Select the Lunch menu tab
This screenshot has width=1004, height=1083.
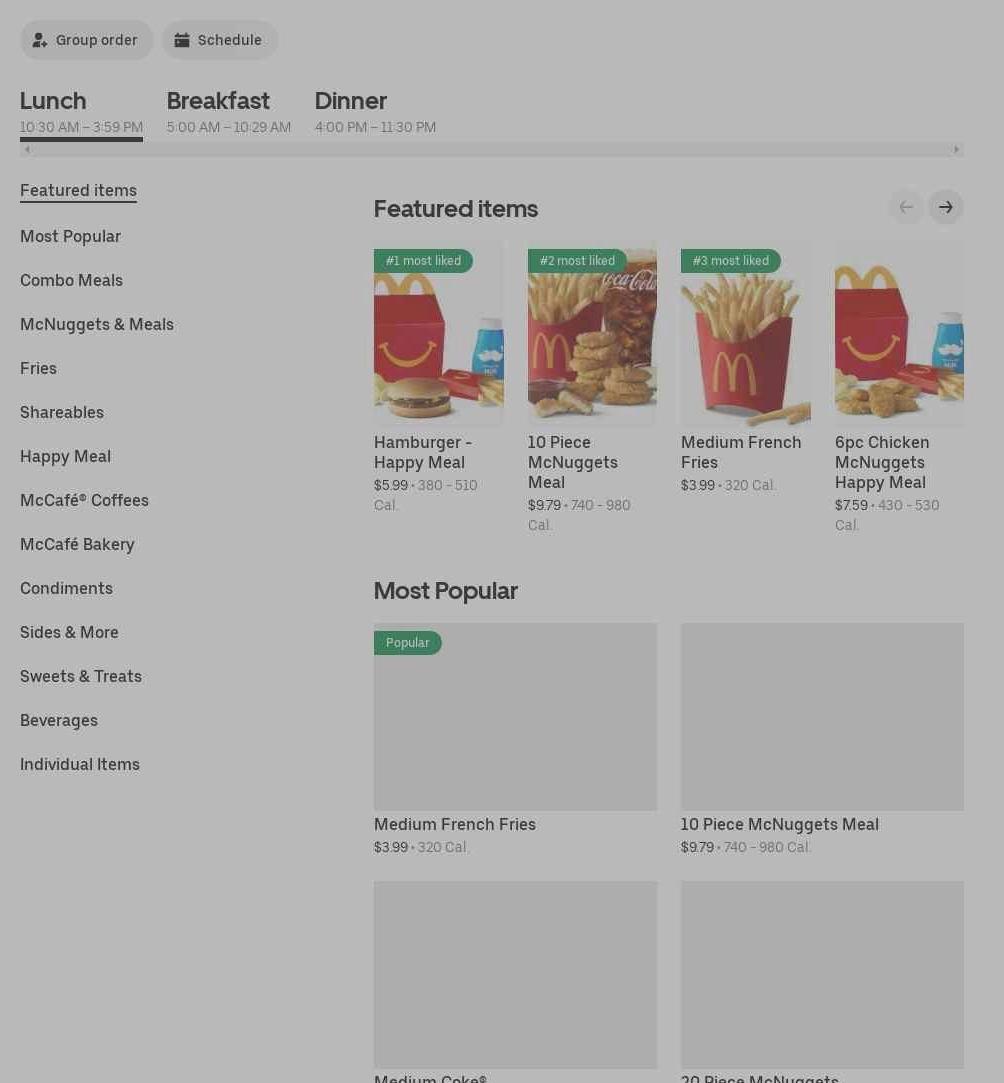pyautogui.click(x=81, y=112)
